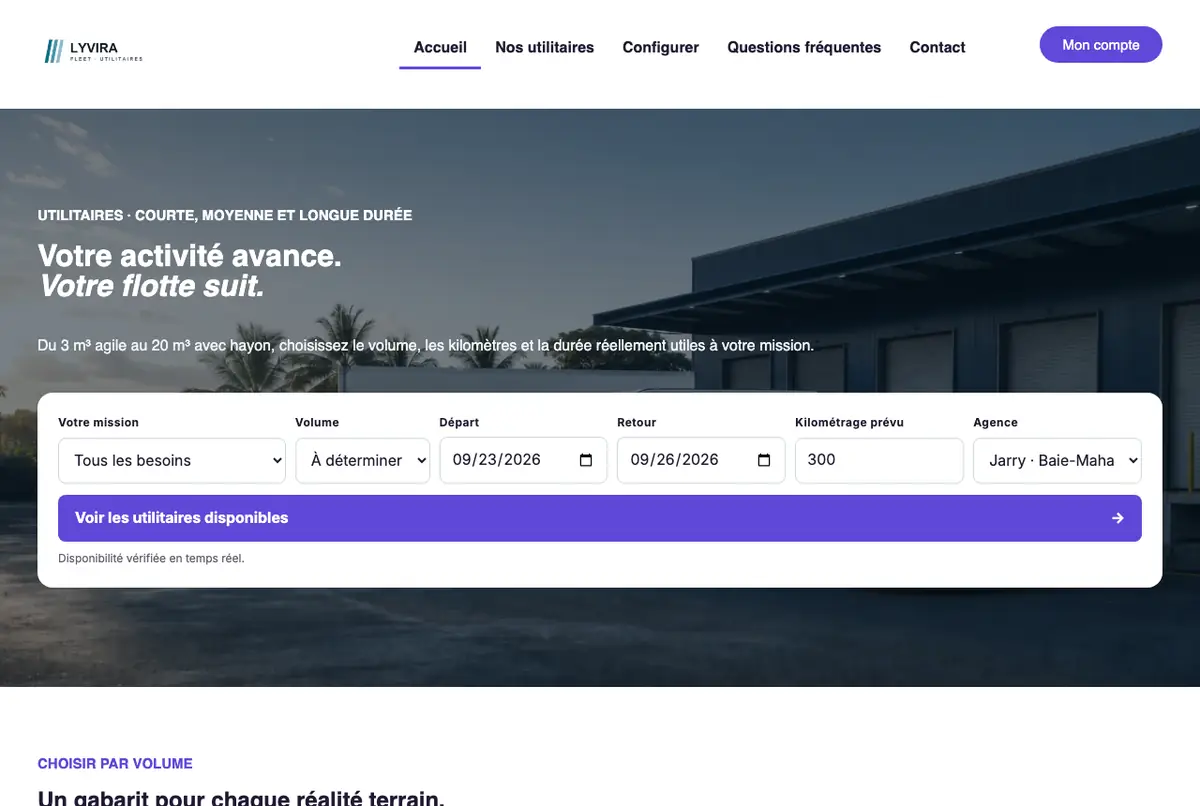This screenshot has height=806, width=1200.
Task: Open Questions fréquentes
Action: pyautogui.click(x=804, y=47)
